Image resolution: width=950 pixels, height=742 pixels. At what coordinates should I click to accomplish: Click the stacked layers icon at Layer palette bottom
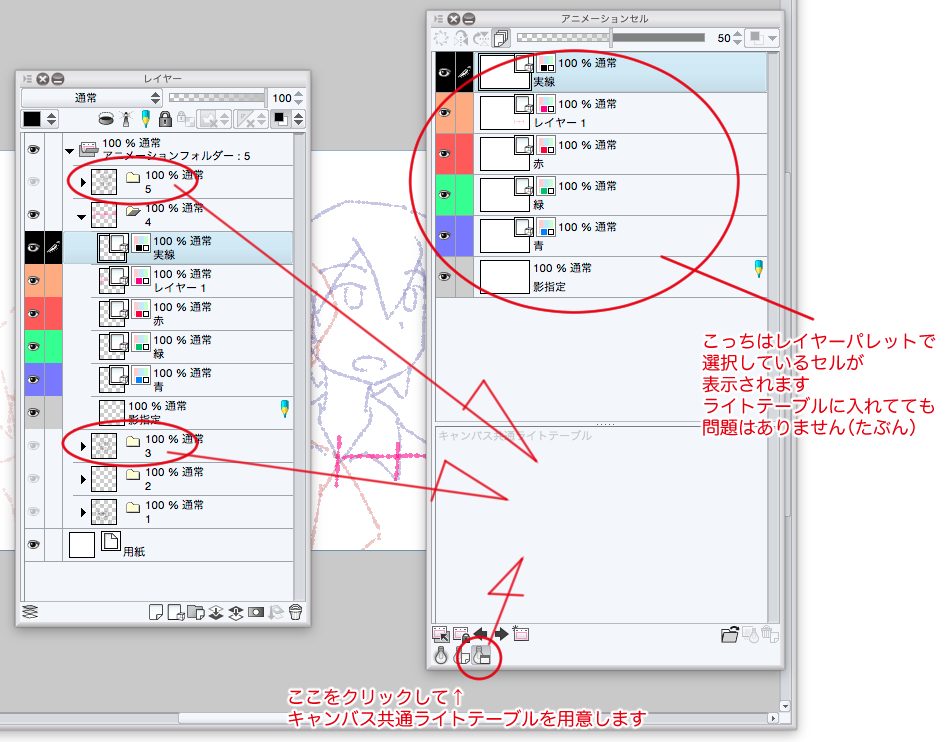click(x=30, y=612)
